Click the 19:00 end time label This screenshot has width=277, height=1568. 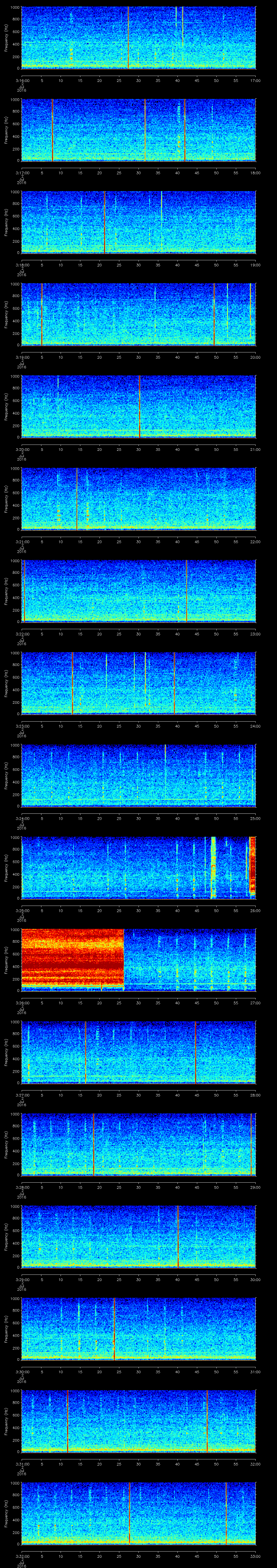[x=255, y=265]
